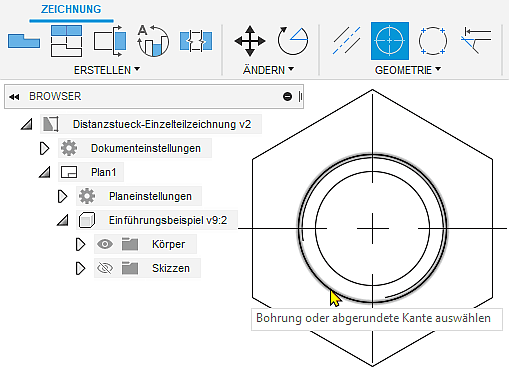The height and width of the screenshot is (369, 509).
Task: Select the Edge Extension tool
Action: point(476,41)
